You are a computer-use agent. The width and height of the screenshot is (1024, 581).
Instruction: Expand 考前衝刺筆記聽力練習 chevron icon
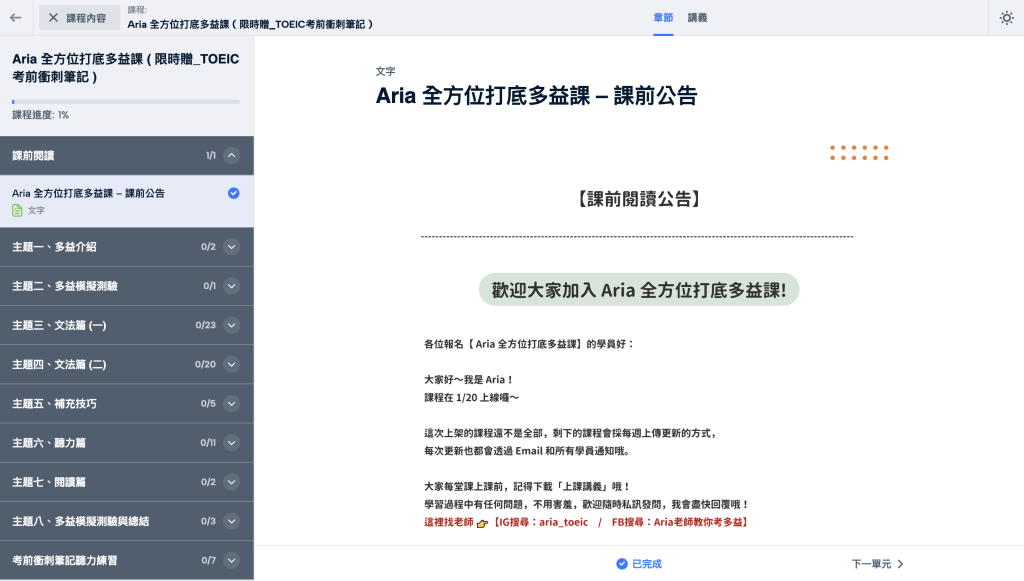click(x=232, y=560)
